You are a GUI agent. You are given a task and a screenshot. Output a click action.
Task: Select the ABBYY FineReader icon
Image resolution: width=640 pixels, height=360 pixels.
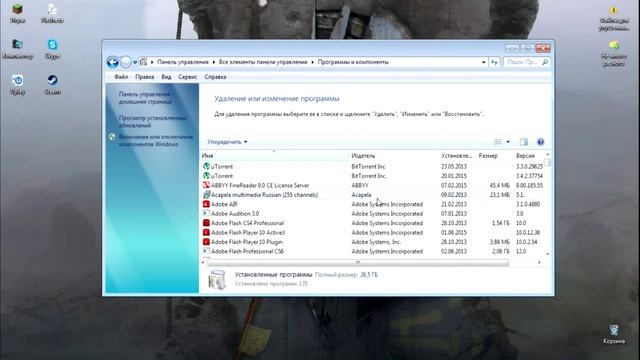pos(207,185)
